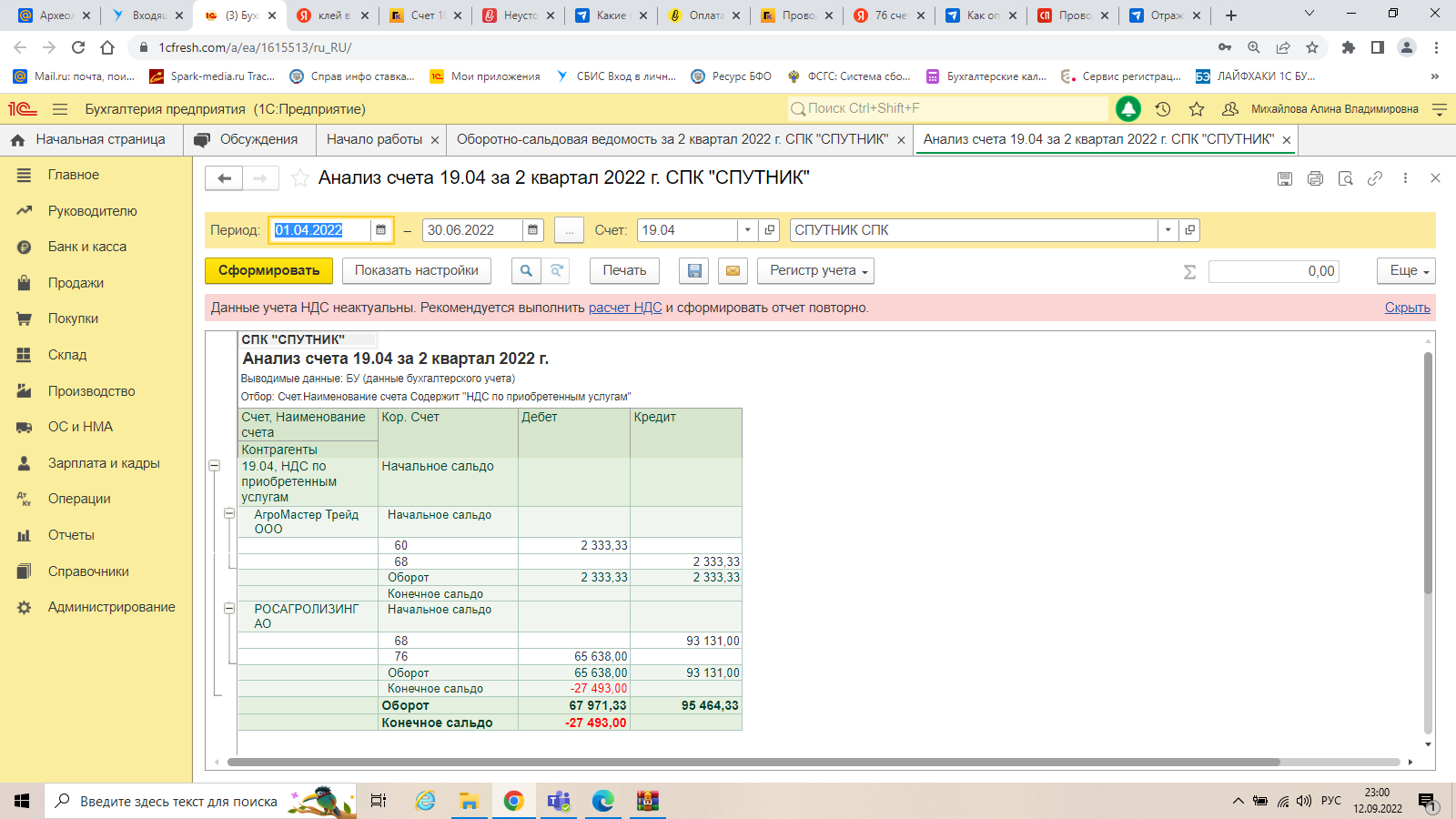Save report with floppy disk toolbar icon
Image resolution: width=1456 pixels, height=819 pixels.
pyautogui.click(x=695, y=270)
